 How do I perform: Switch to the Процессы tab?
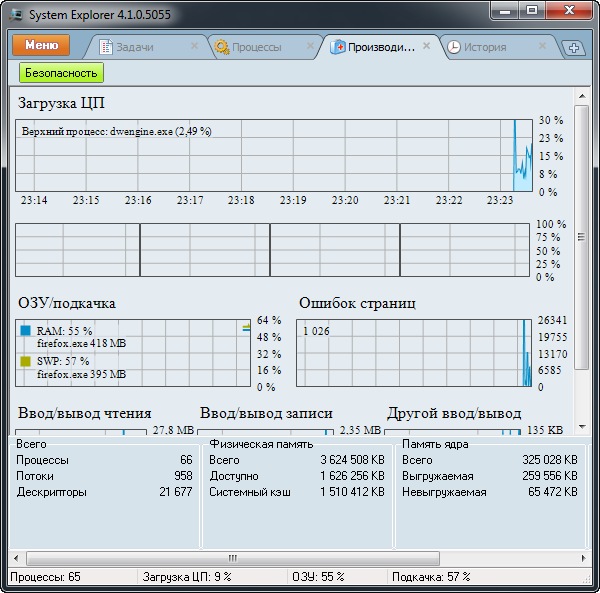click(x=258, y=47)
